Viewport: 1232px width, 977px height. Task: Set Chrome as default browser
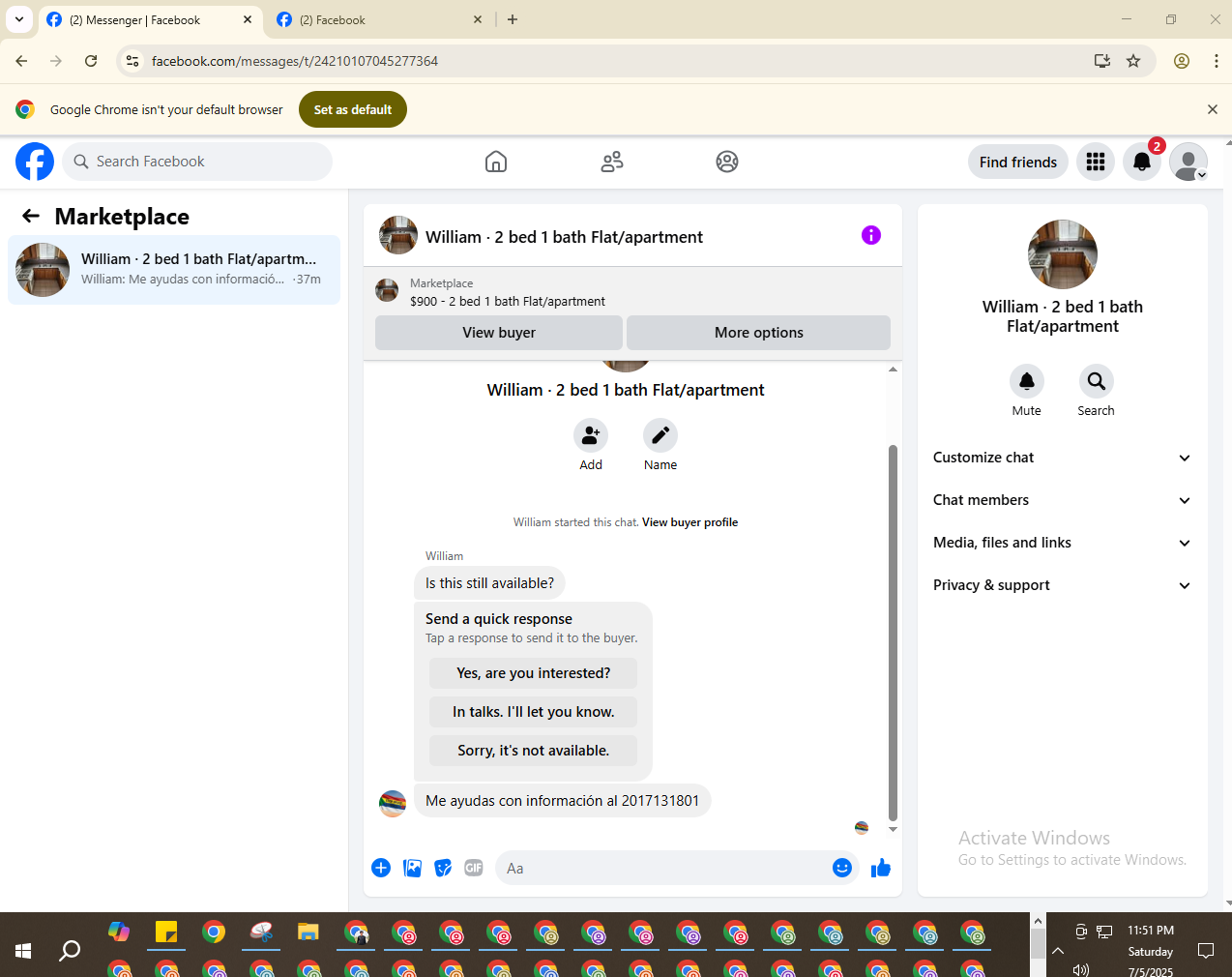(353, 109)
